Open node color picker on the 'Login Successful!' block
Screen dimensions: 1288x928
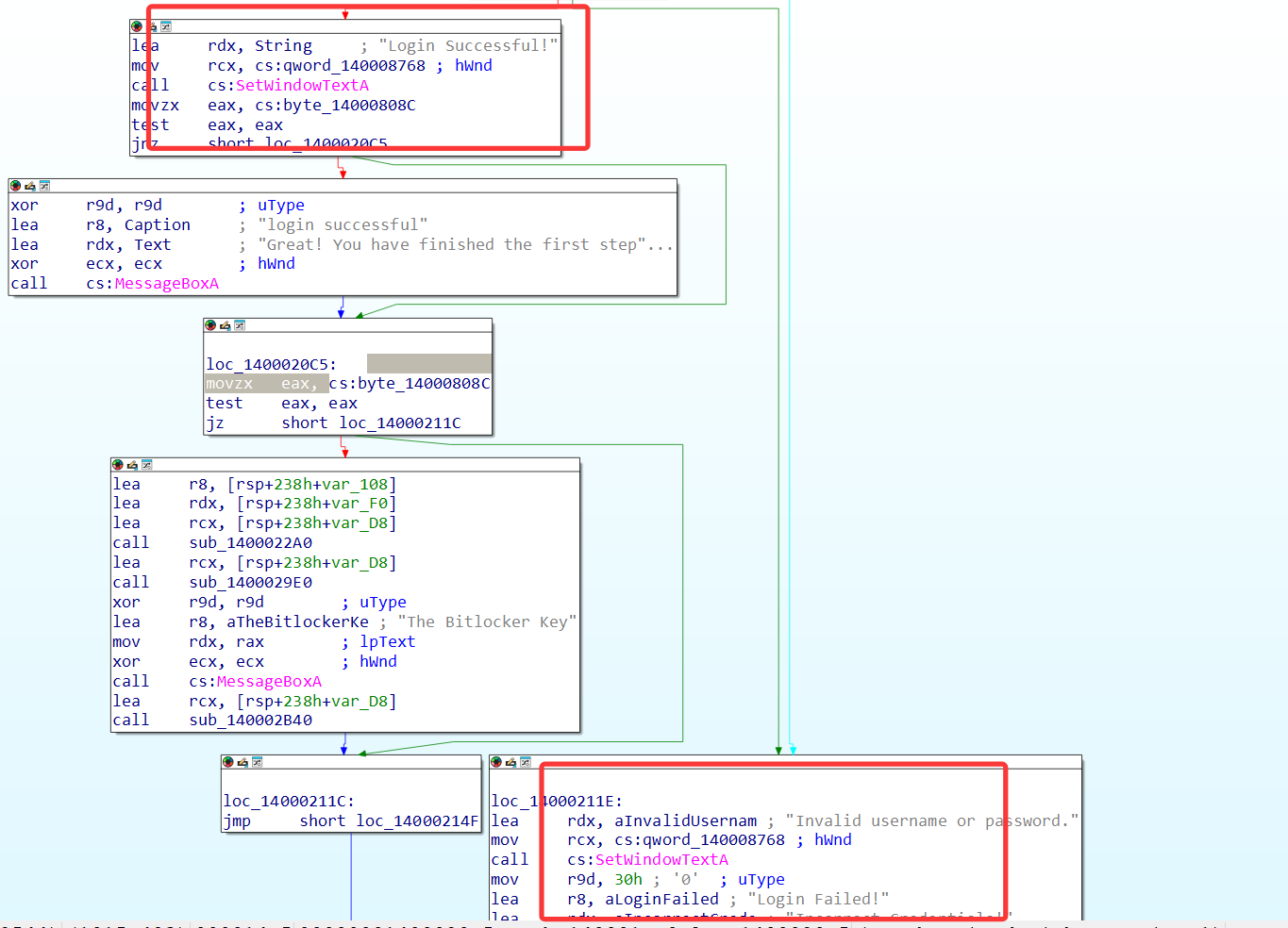[137, 26]
